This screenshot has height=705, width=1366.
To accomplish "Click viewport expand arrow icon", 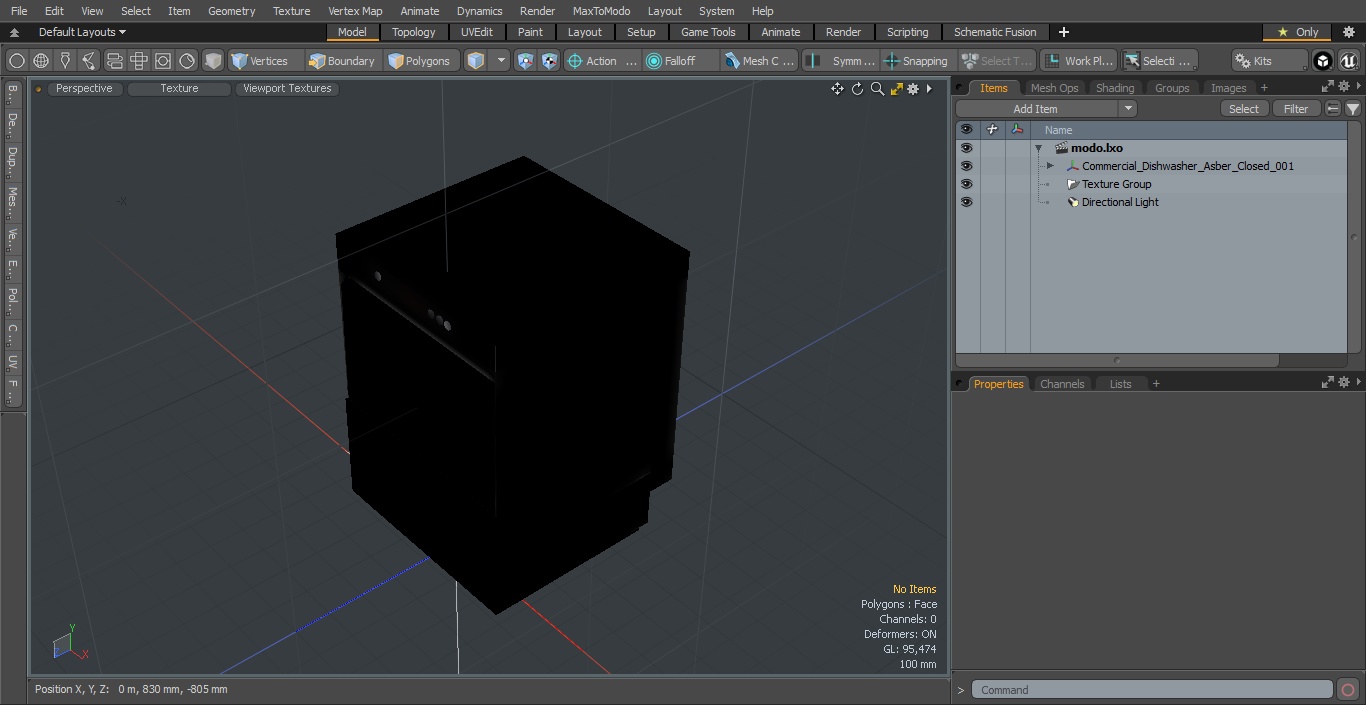I will pos(929,89).
